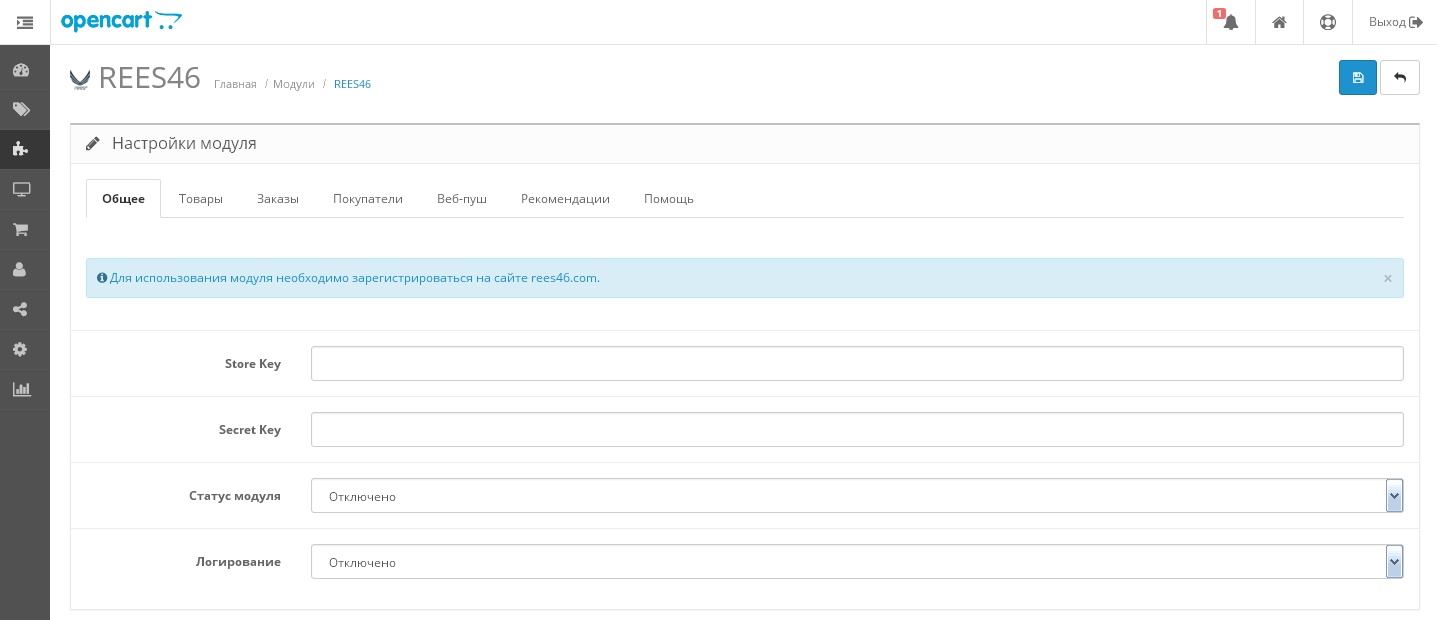Open the reports bar chart icon

click(21, 390)
